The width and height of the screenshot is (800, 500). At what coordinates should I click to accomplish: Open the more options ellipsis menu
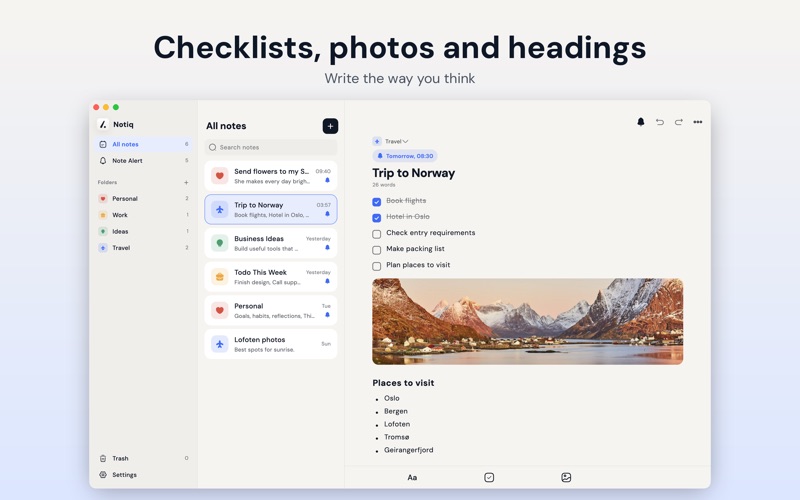point(698,122)
